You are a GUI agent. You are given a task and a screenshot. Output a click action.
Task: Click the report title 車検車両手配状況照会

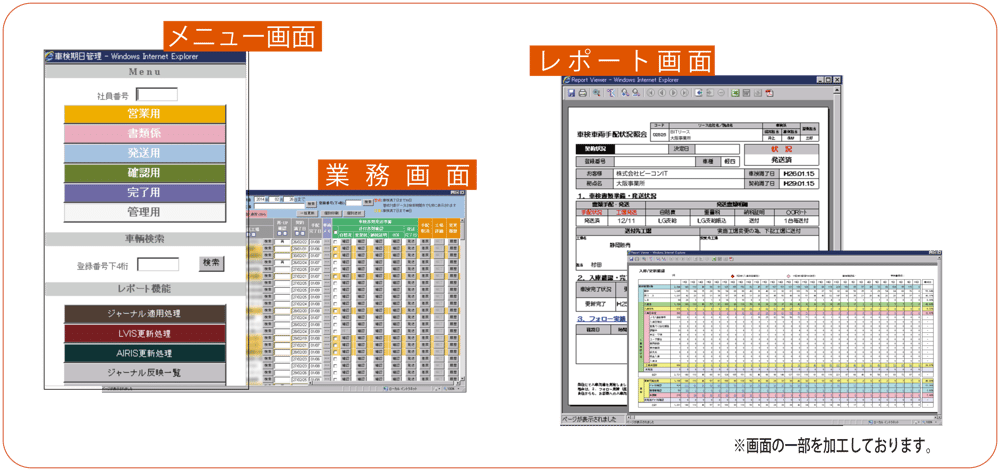click(612, 134)
